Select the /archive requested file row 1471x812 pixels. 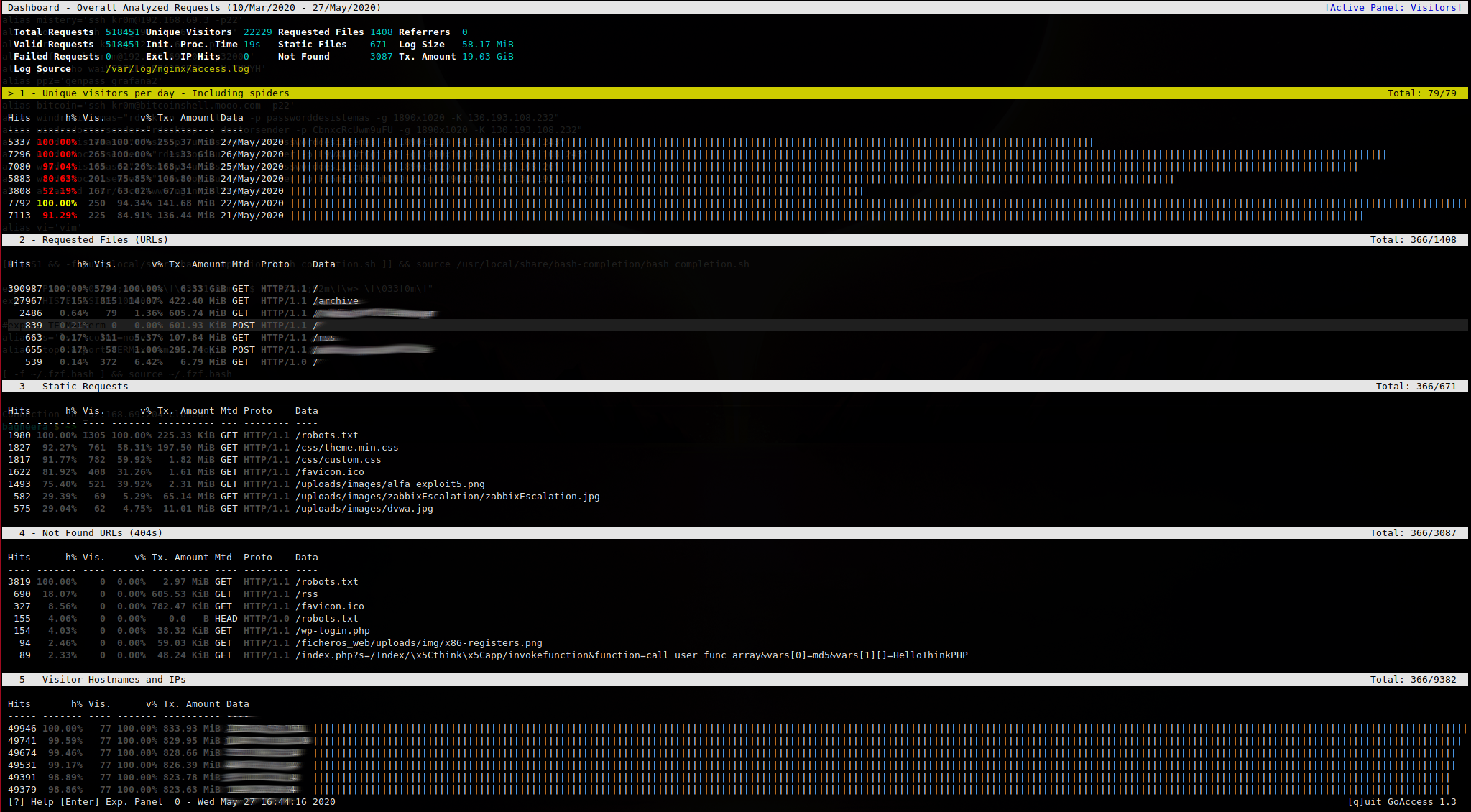(x=336, y=301)
